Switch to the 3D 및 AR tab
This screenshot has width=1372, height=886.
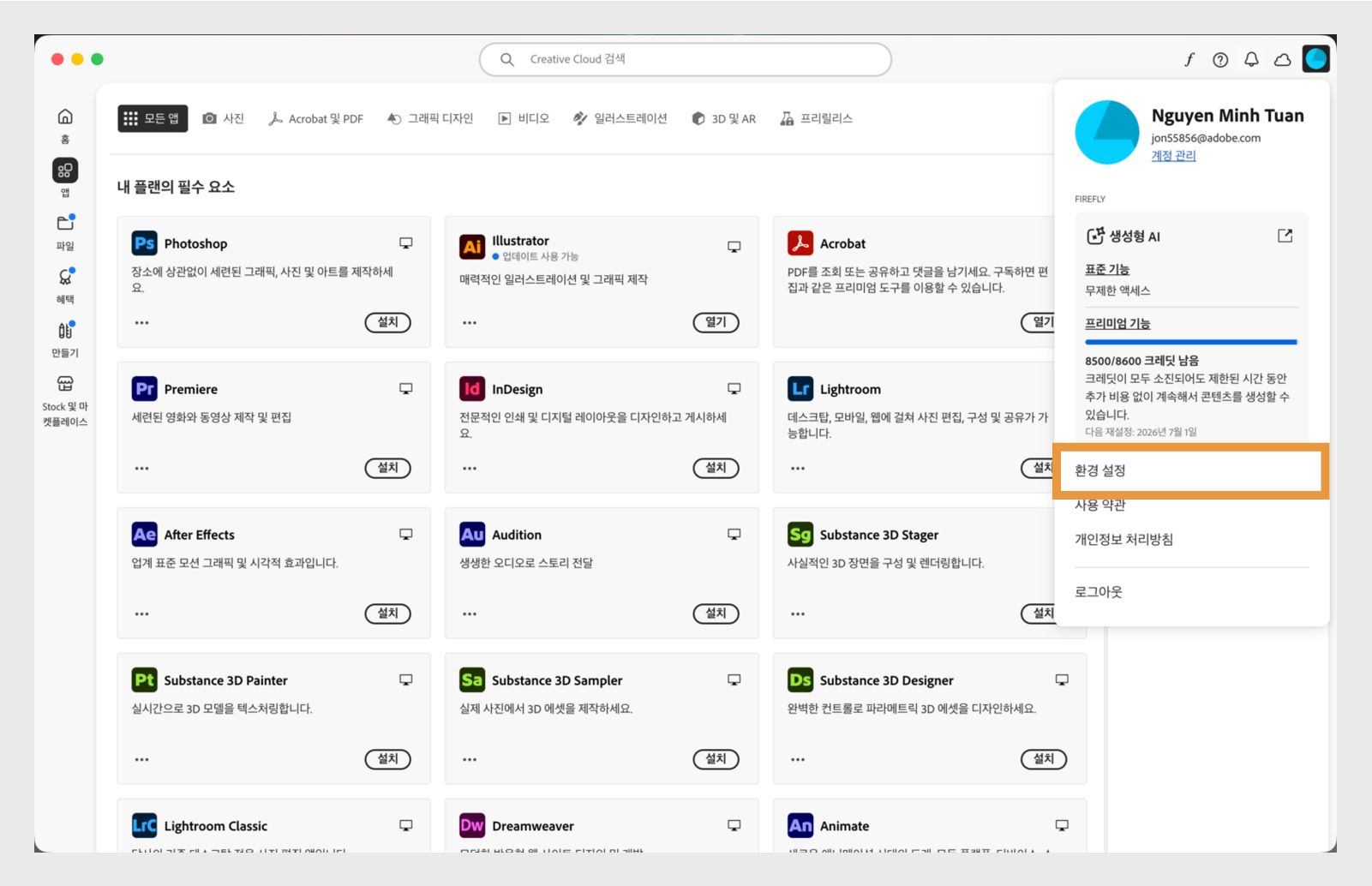coord(724,118)
